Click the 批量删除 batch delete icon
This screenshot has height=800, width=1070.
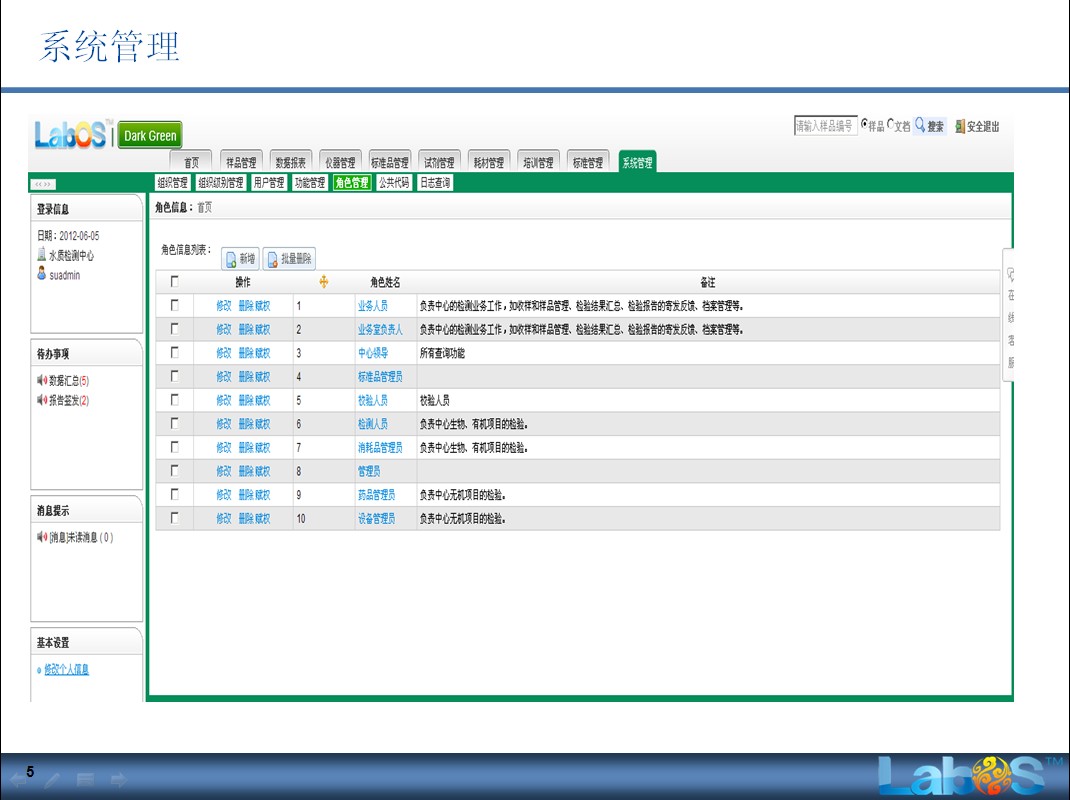pos(271,259)
